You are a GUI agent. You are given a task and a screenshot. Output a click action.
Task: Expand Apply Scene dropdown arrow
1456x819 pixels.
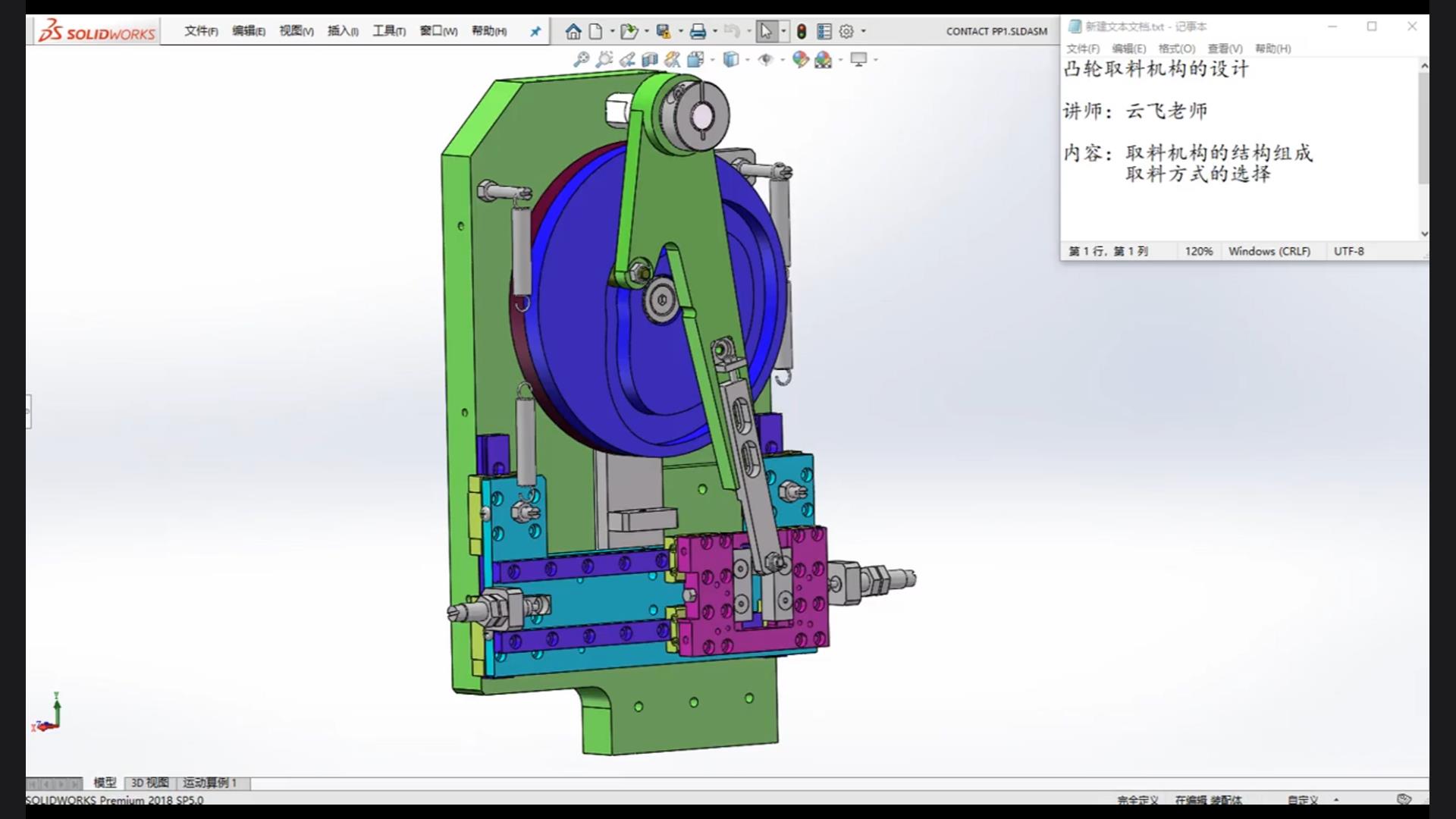click(840, 59)
